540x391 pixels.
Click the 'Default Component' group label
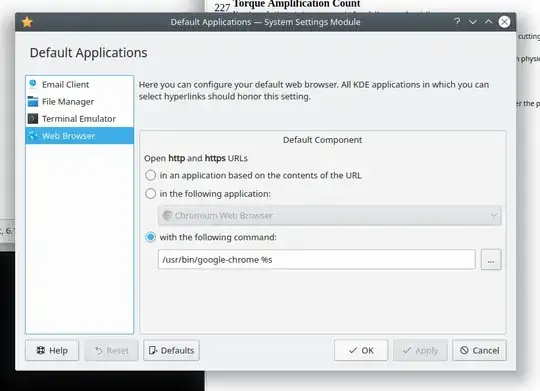tap(322, 140)
